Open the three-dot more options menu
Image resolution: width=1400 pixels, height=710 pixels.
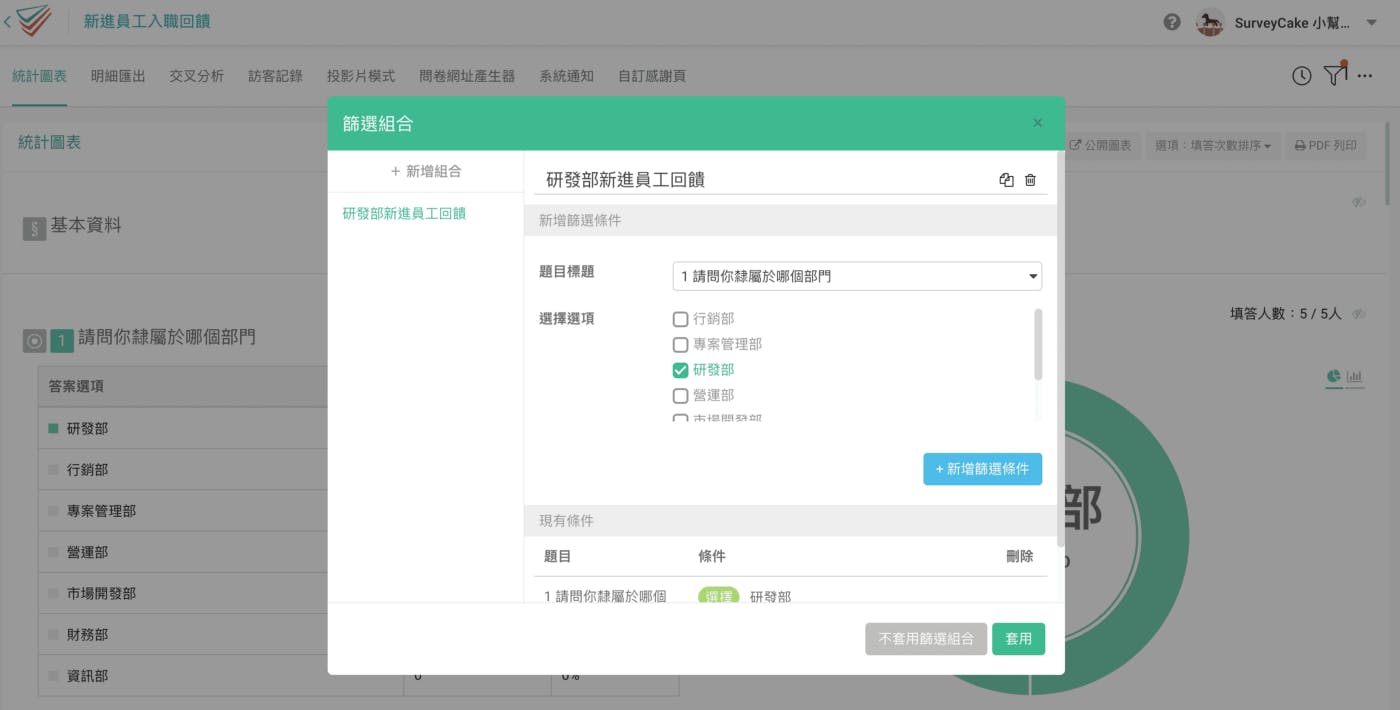1365,76
